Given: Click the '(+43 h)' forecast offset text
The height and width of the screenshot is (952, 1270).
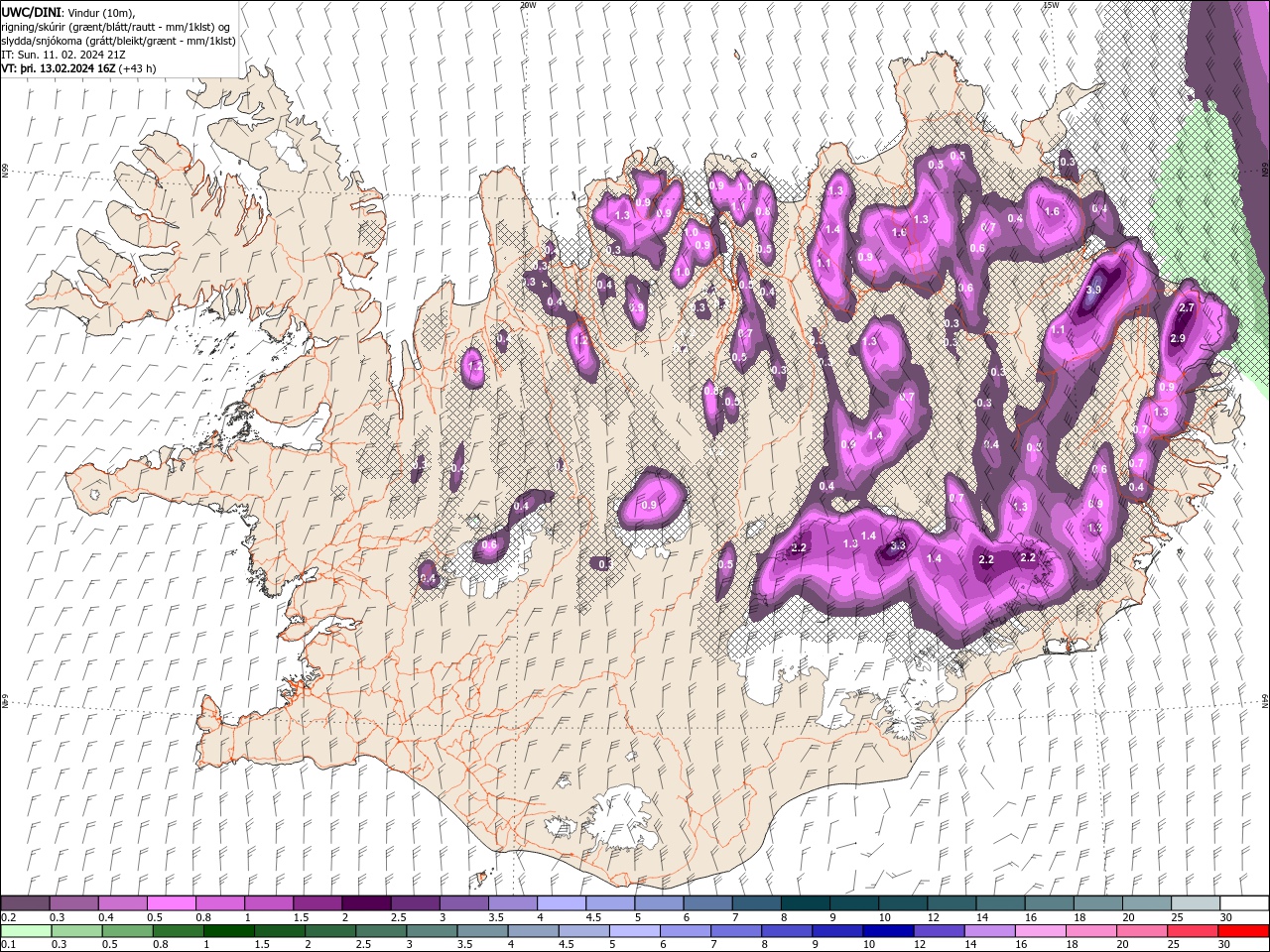Looking at the screenshot, I should (x=136, y=68).
